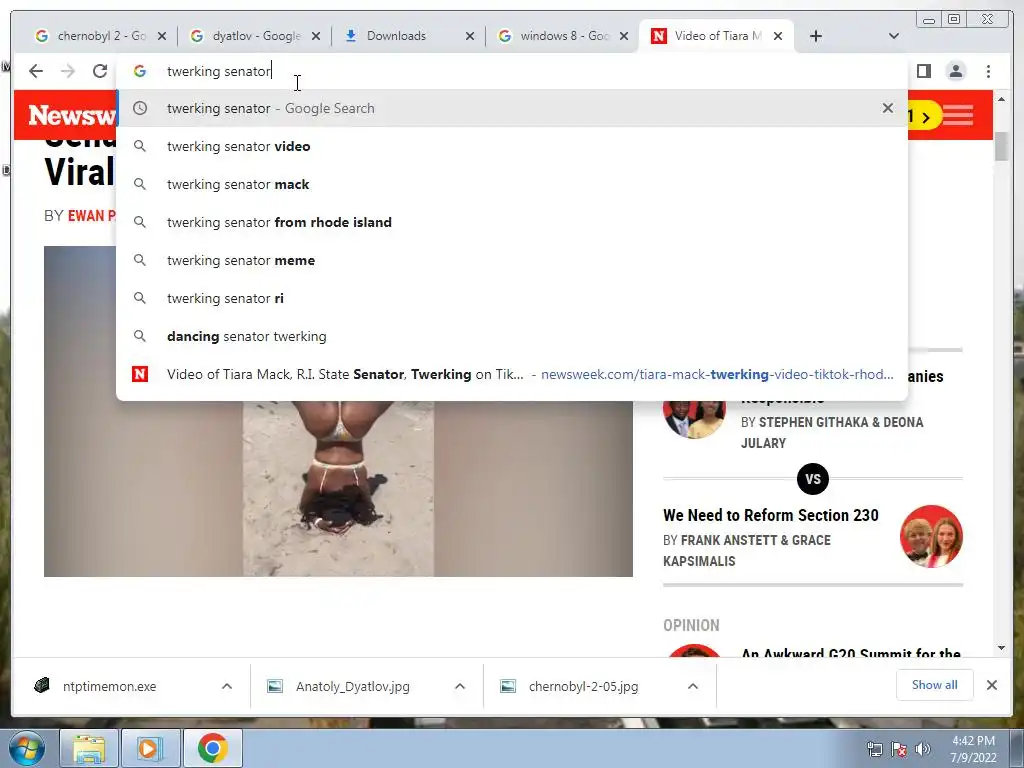The image size is (1024, 768).
Task: Click the page's scroll down arrow
Action: click(1002, 648)
